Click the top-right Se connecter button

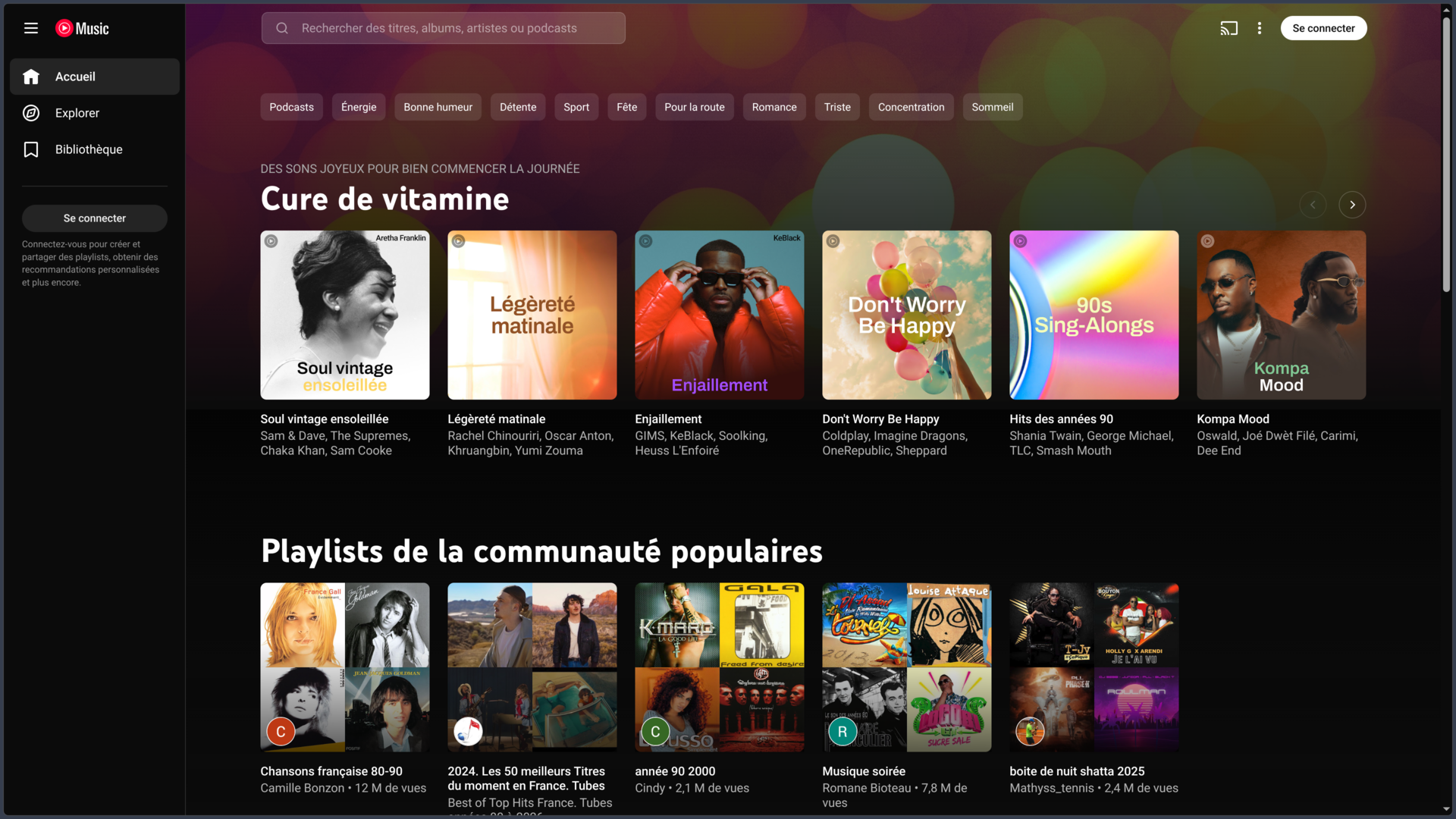1323,28
